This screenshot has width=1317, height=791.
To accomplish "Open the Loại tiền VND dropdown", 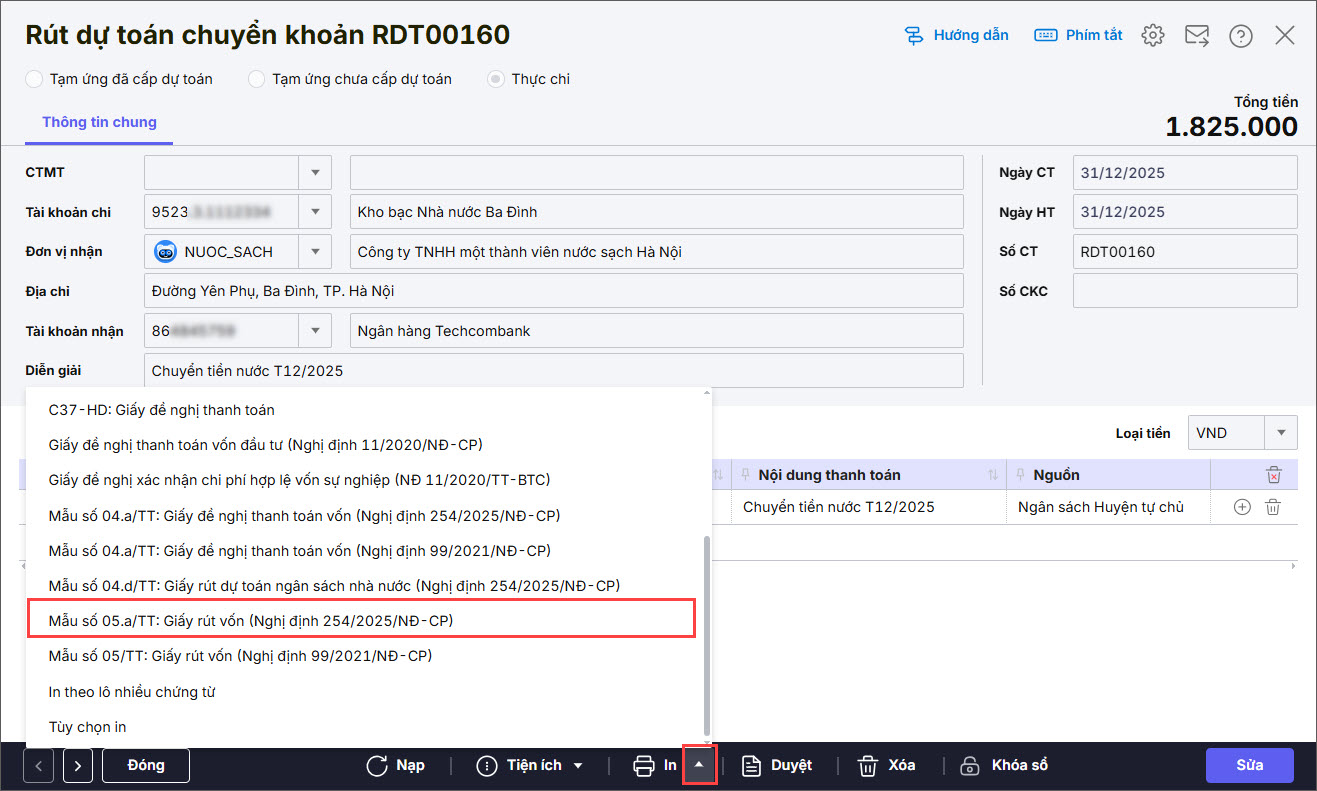I will pyautogui.click(x=1280, y=433).
